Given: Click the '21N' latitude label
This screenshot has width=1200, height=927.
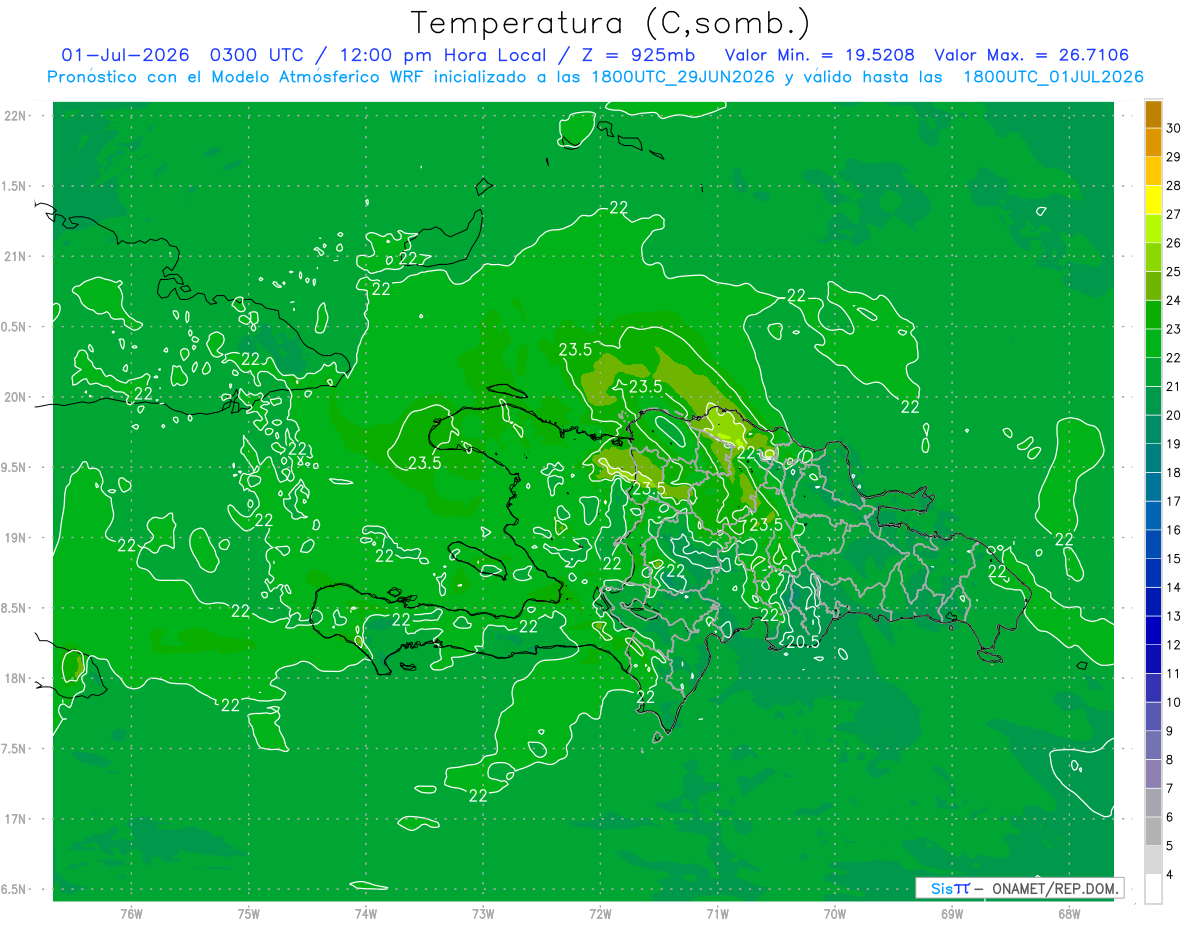Looking at the screenshot, I should [x=15, y=256].
